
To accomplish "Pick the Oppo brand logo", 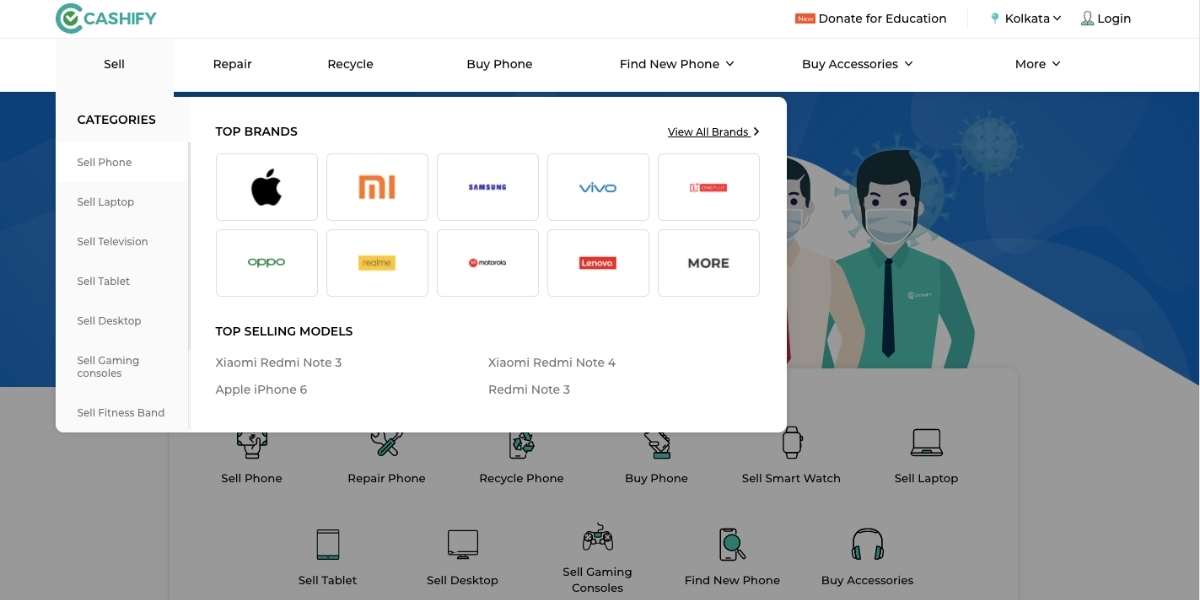I will 266,263.
